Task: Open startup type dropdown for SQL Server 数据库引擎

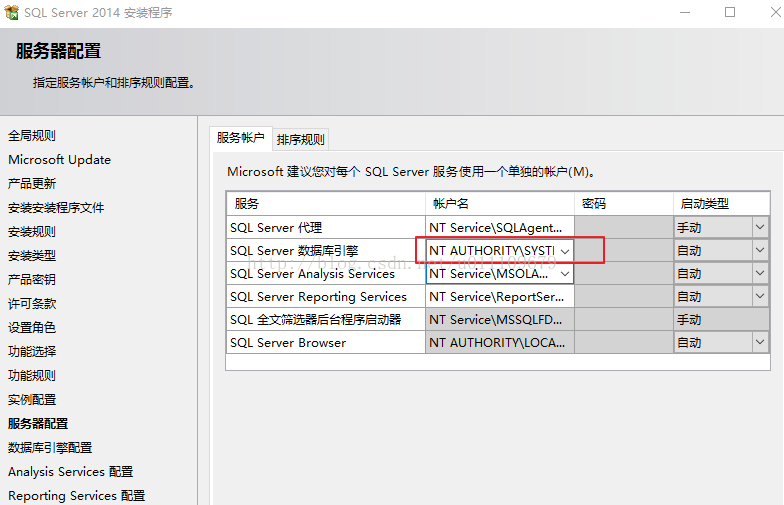Action: point(760,250)
